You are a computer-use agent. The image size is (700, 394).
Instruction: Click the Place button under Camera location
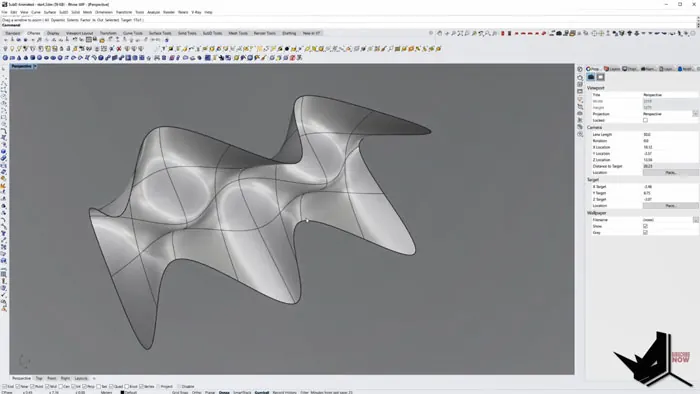coord(670,172)
